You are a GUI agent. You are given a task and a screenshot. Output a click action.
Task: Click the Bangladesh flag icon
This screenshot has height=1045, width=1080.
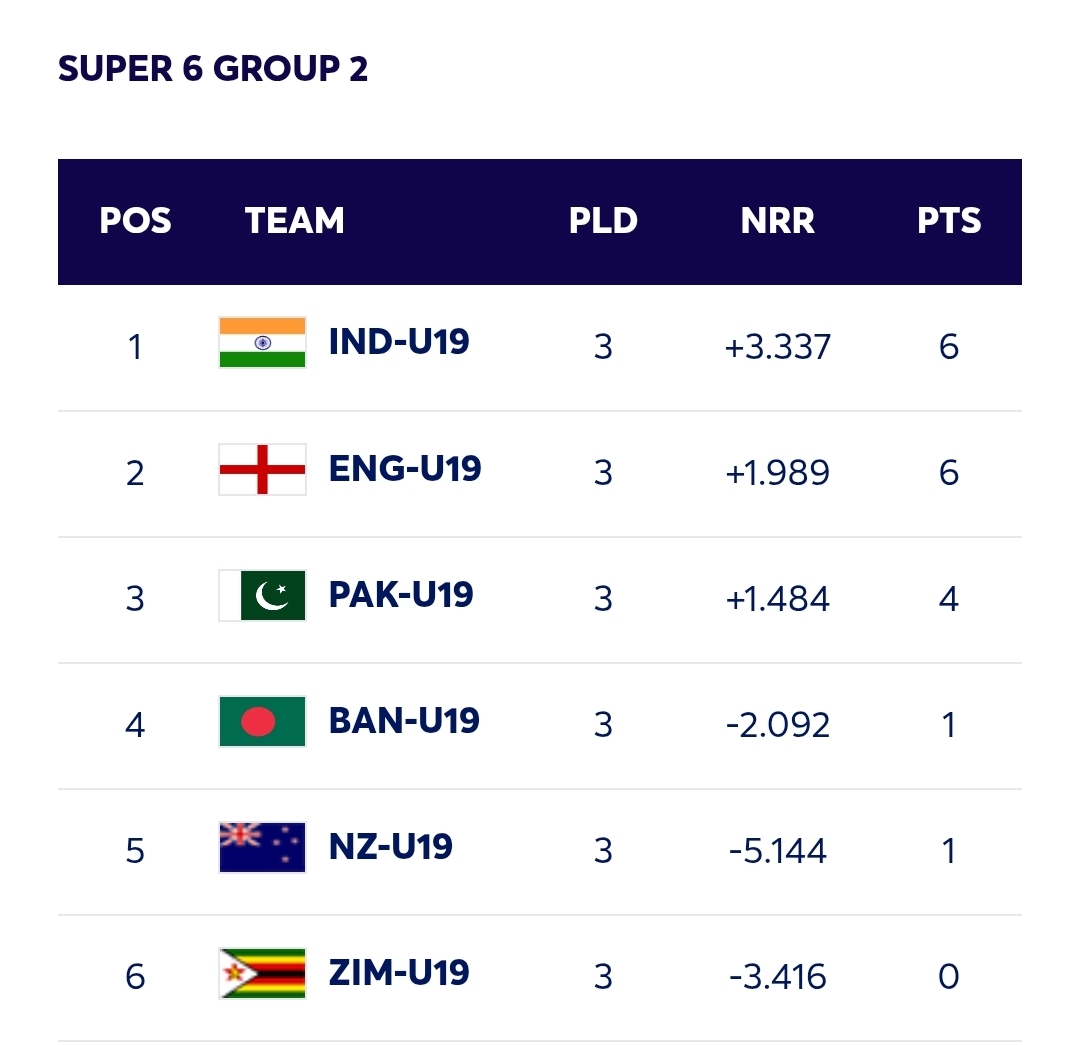coord(262,721)
